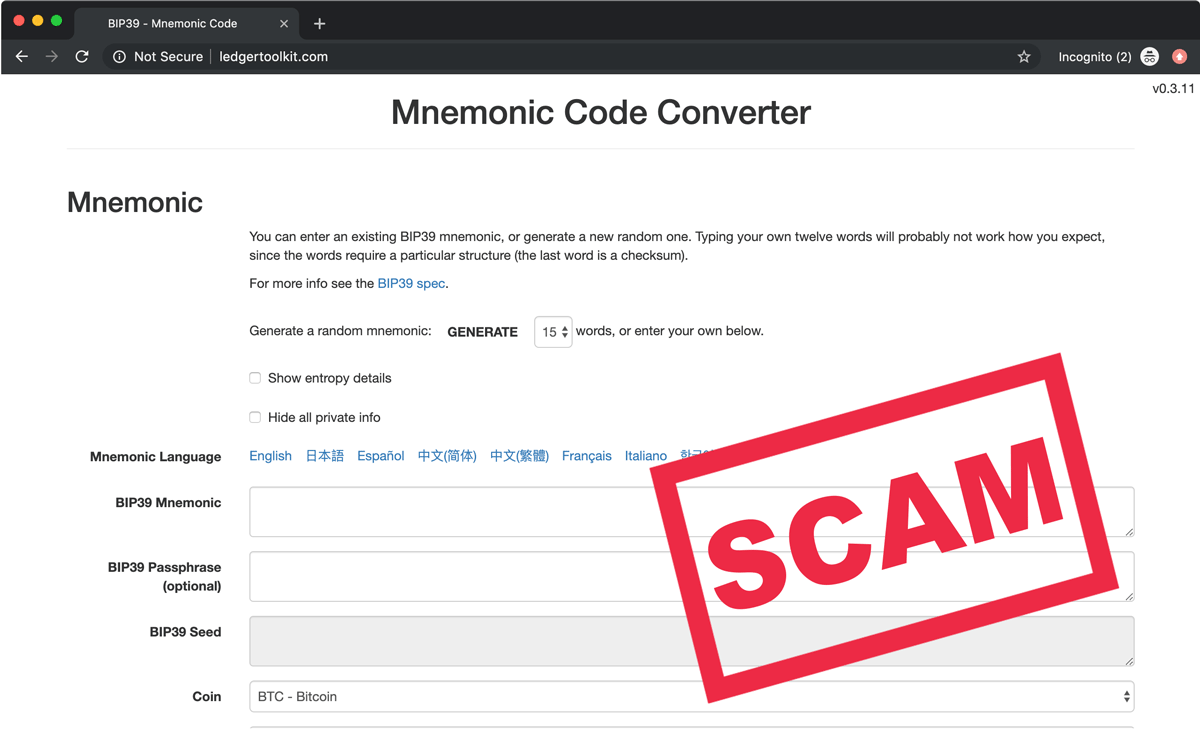Open a new tab with plus icon
Viewport: 1200px width, 729px height.
320,23
